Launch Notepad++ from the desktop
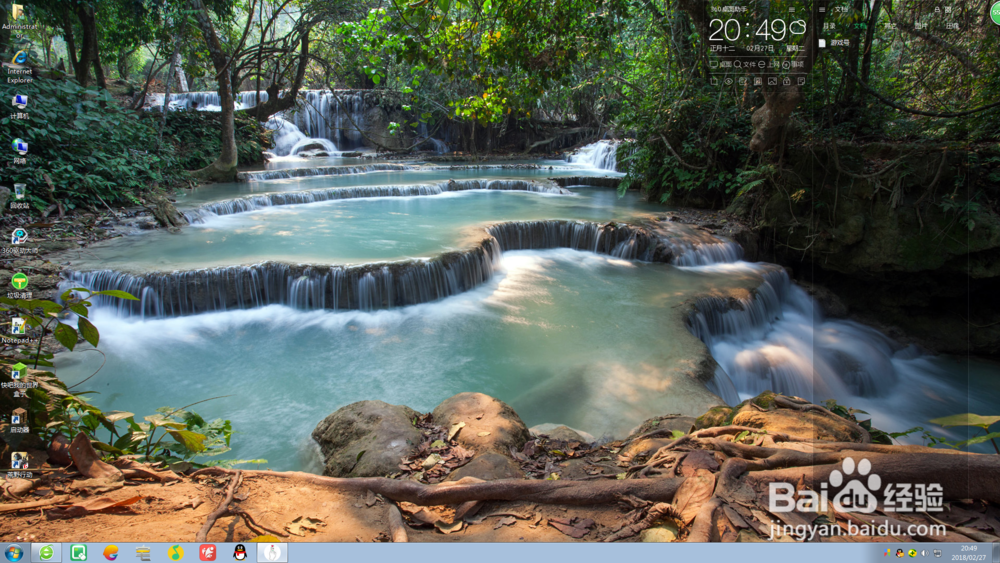Viewport: 1000px width, 563px height. (19, 331)
